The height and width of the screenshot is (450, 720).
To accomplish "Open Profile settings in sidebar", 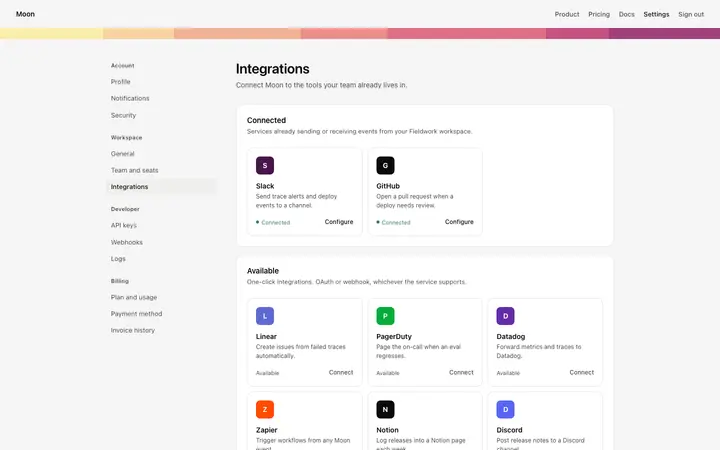I will pos(121,82).
